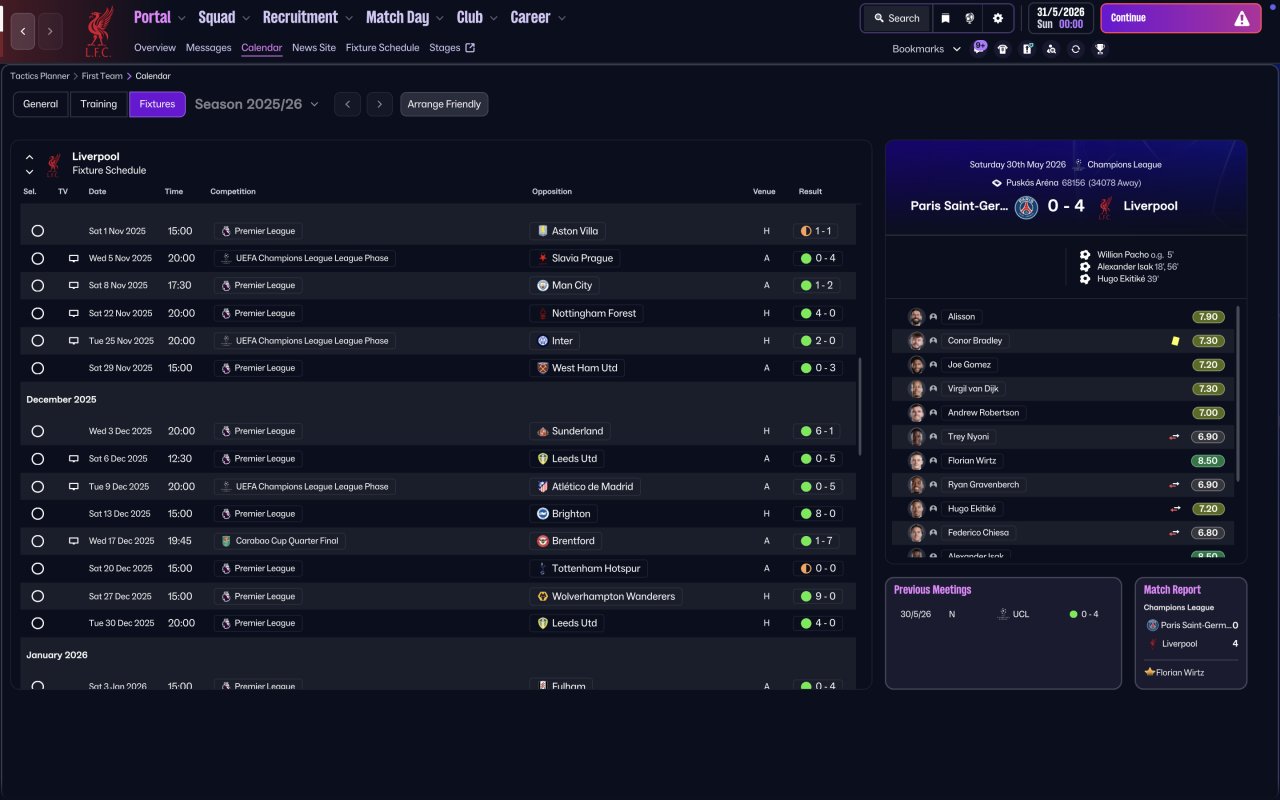Image resolution: width=1280 pixels, height=800 pixels.
Task: Open the bookmark icon beside Search
Action: coord(945,18)
